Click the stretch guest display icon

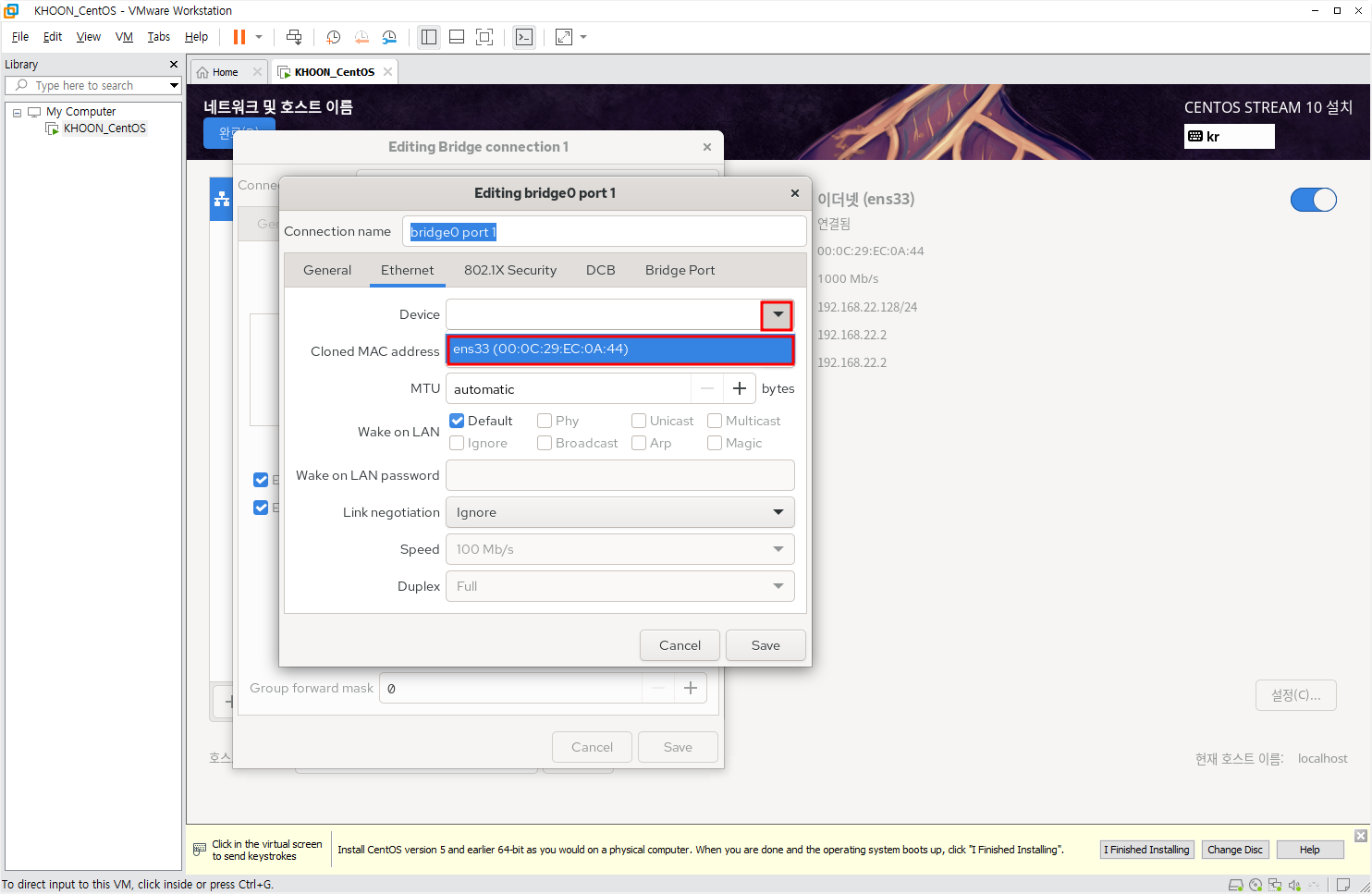point(564,37)
